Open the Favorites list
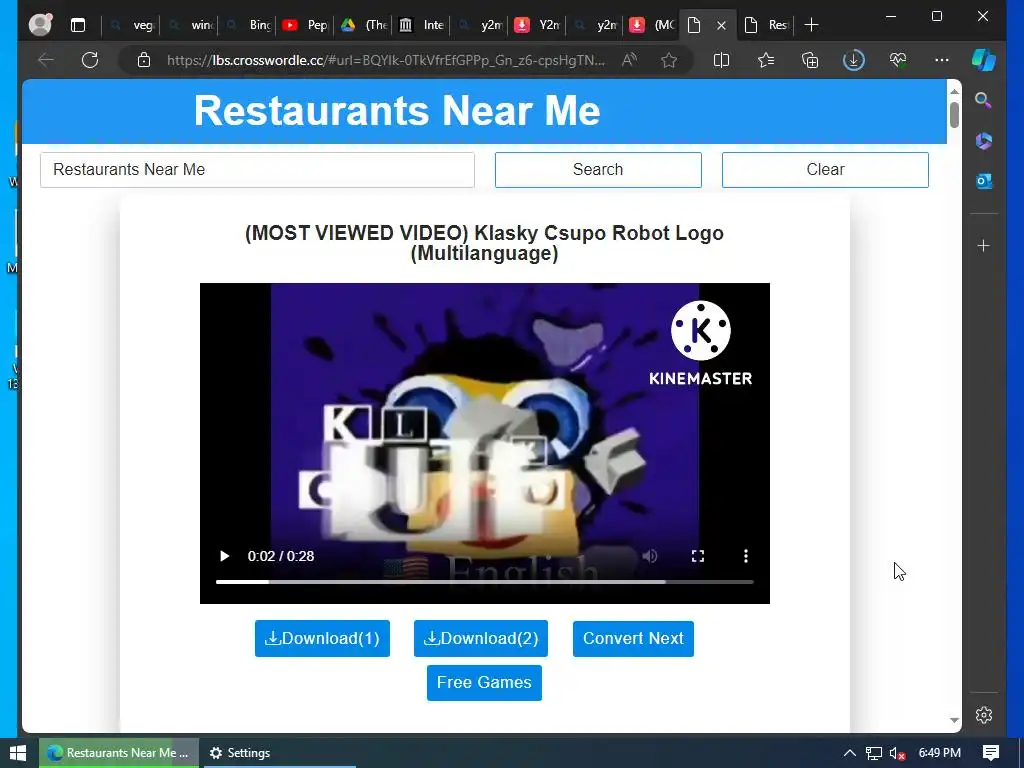The width and height of the screenshot is (1024, 768). click(766, 60)
